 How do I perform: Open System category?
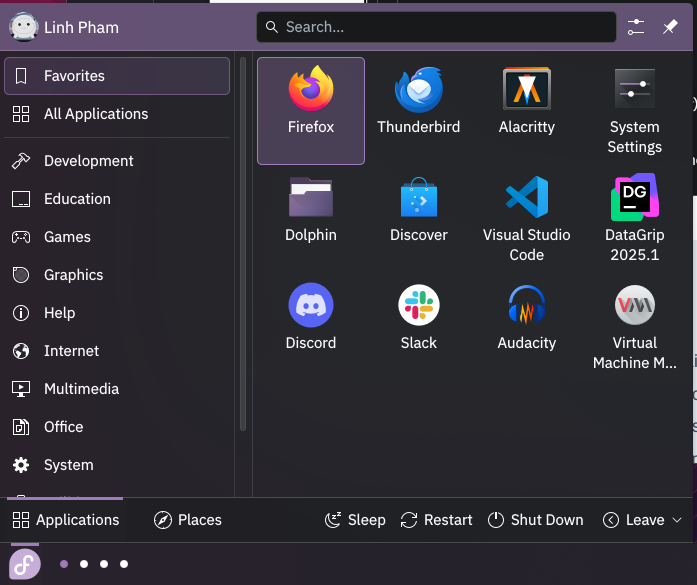coord(117,465)
